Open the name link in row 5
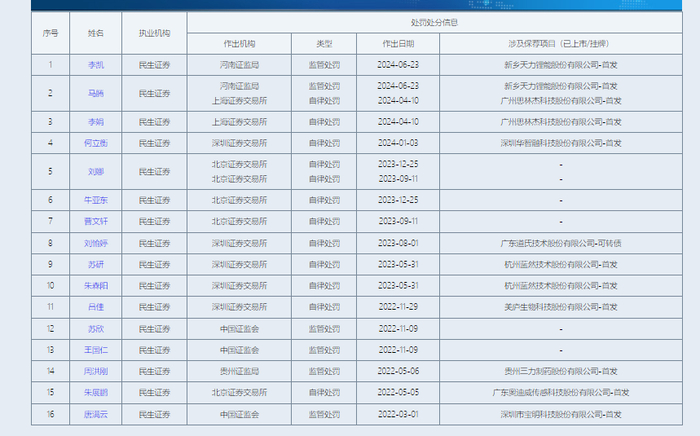The width and height of the screenshot is (700, 436). 96,172
